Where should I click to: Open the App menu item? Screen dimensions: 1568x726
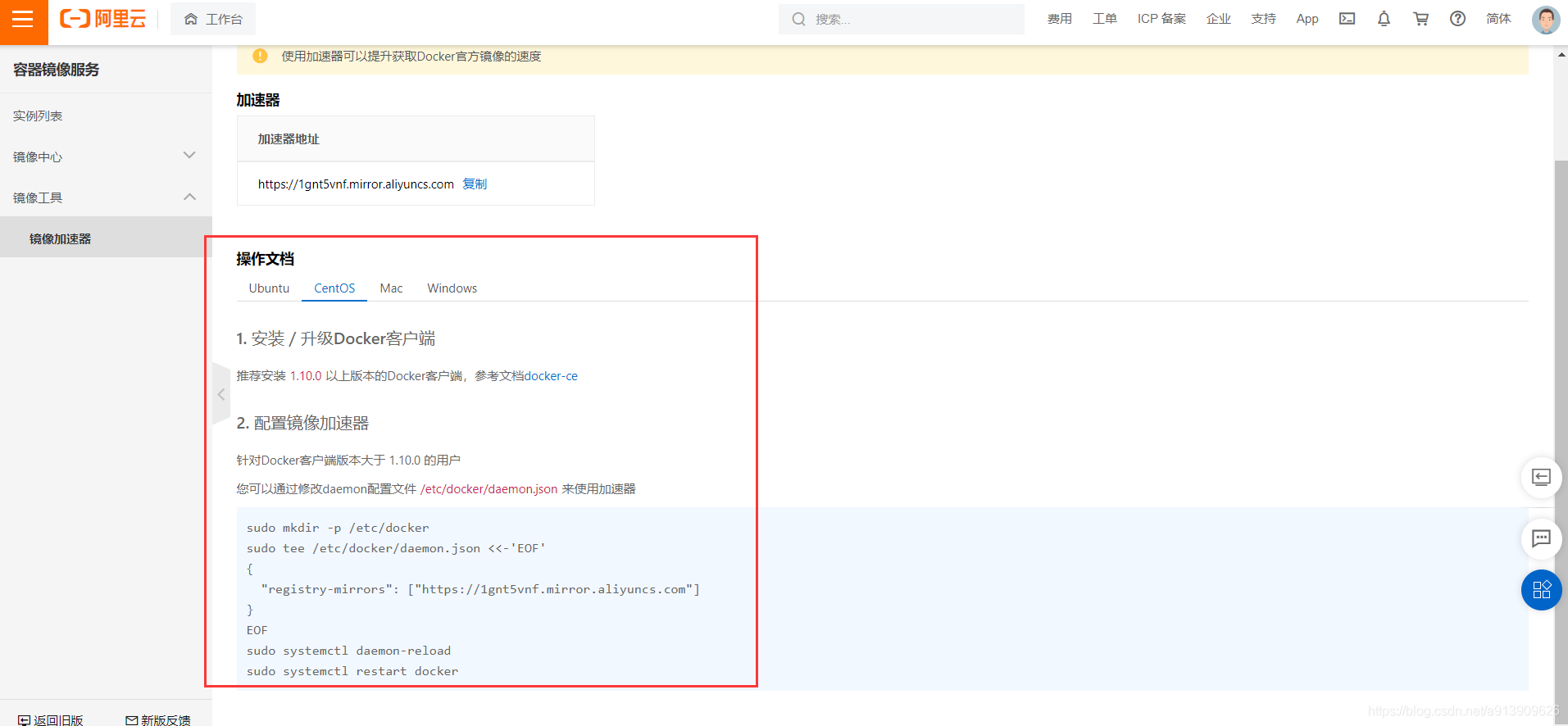point(1307,19)
